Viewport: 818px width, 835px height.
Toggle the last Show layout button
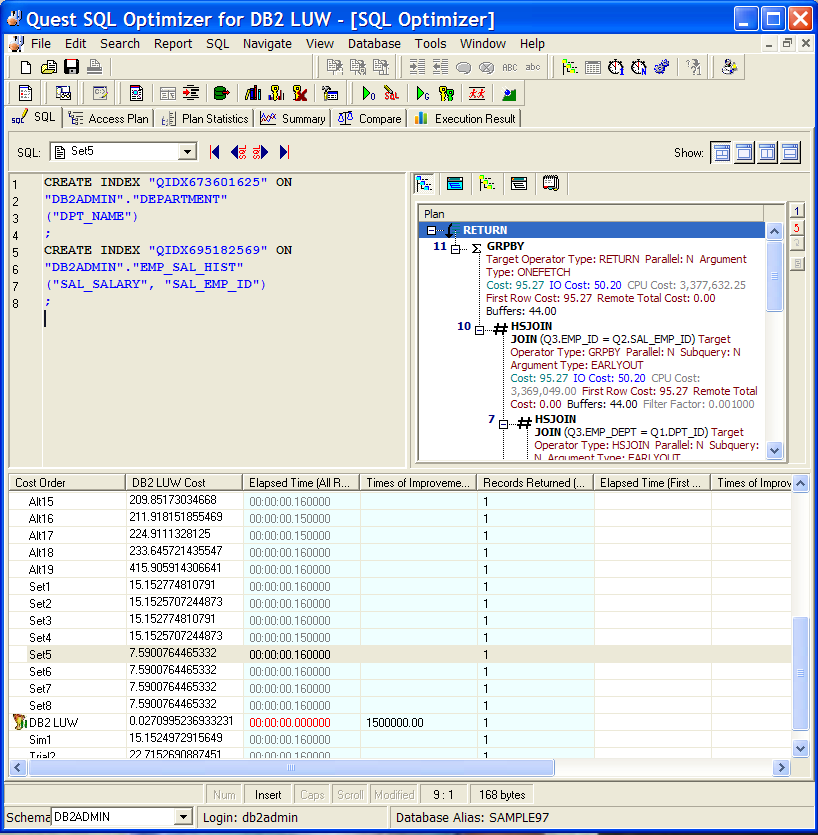pos(791,152)
